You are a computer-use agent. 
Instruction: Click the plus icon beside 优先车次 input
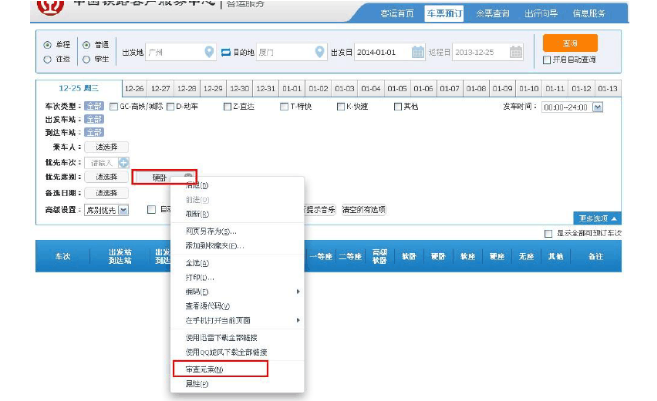click(x=124, y=162)
